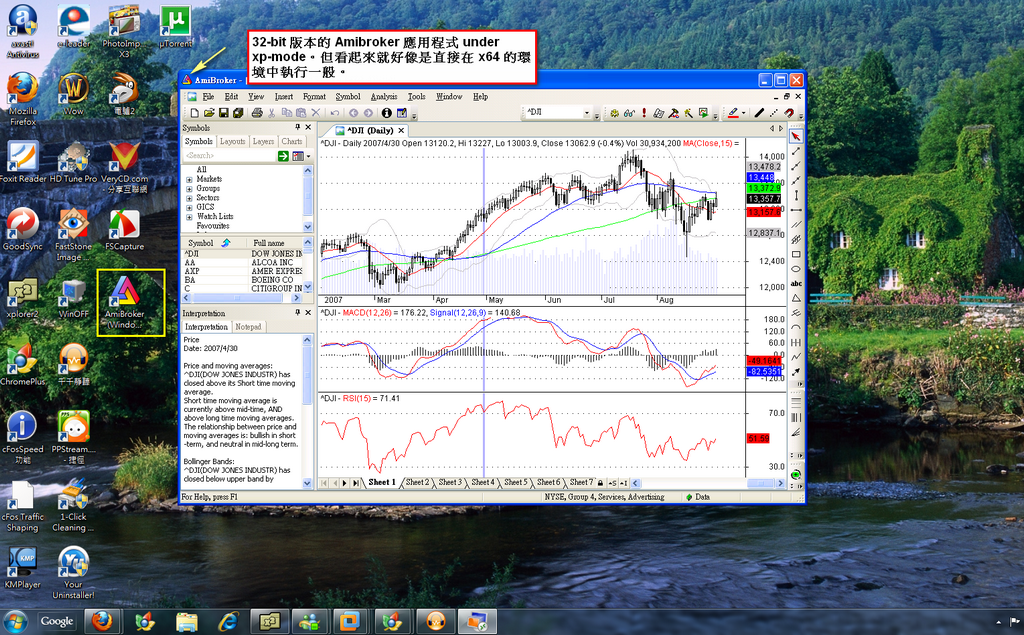This screenshot has width=1024, height=635.
Task: Click the Print icon in the toolbar
Action: (257, 113)
